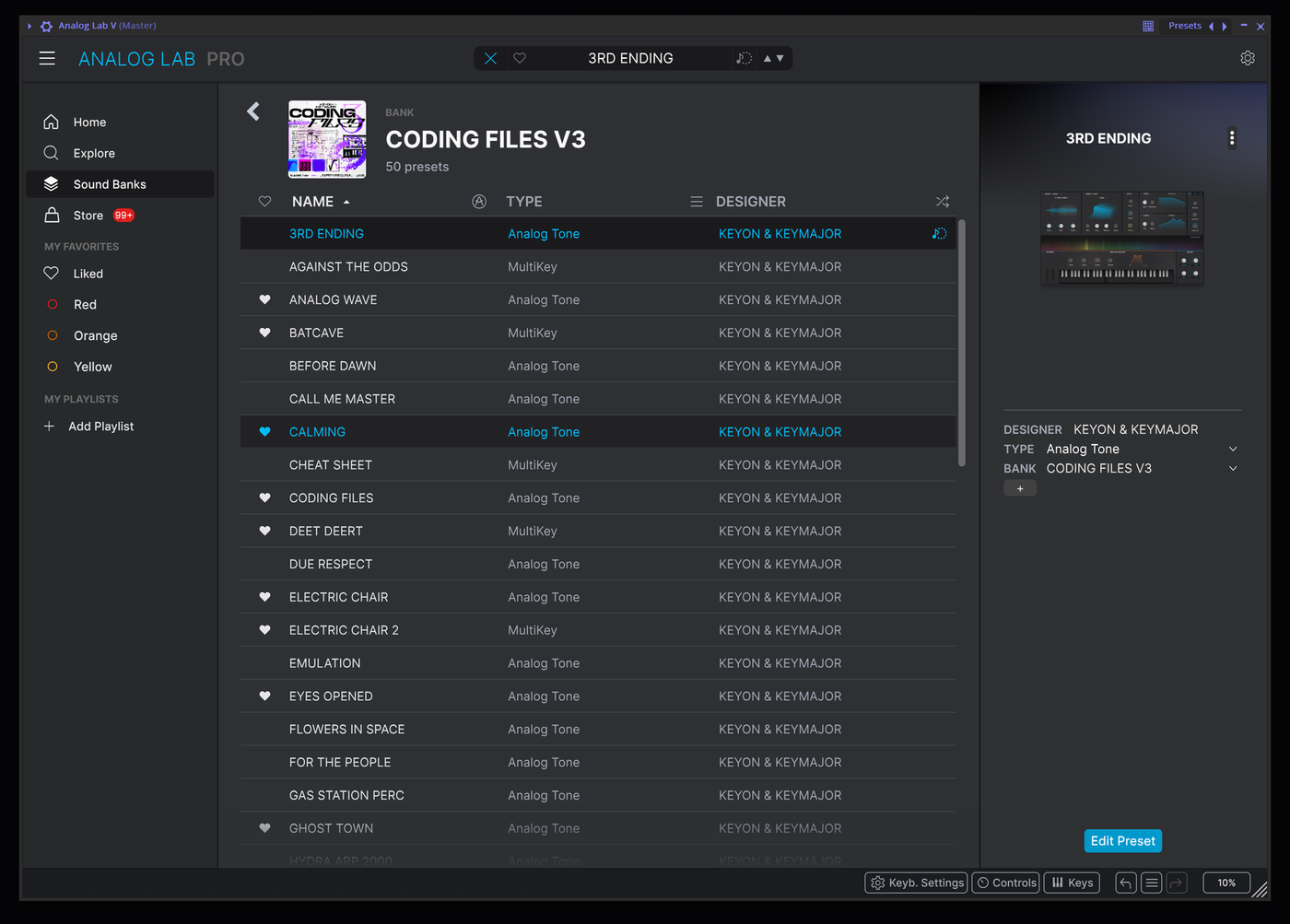Click the plugin icon in the title bar

tap(46, 26)
